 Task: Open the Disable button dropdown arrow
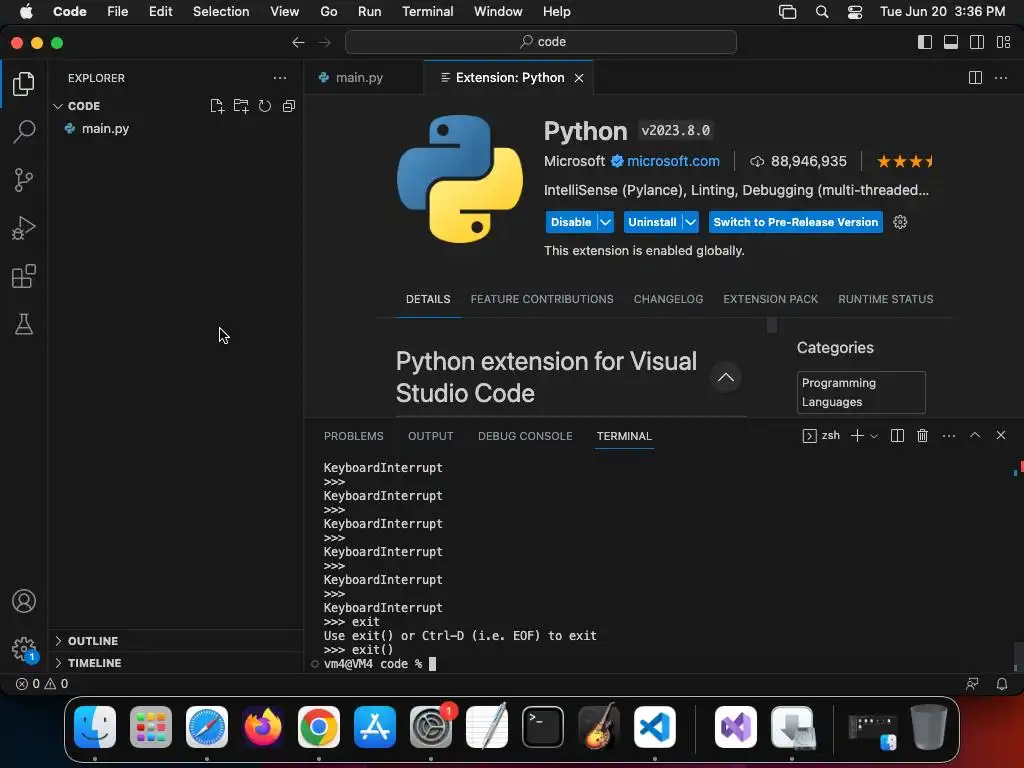click(605, 222)
